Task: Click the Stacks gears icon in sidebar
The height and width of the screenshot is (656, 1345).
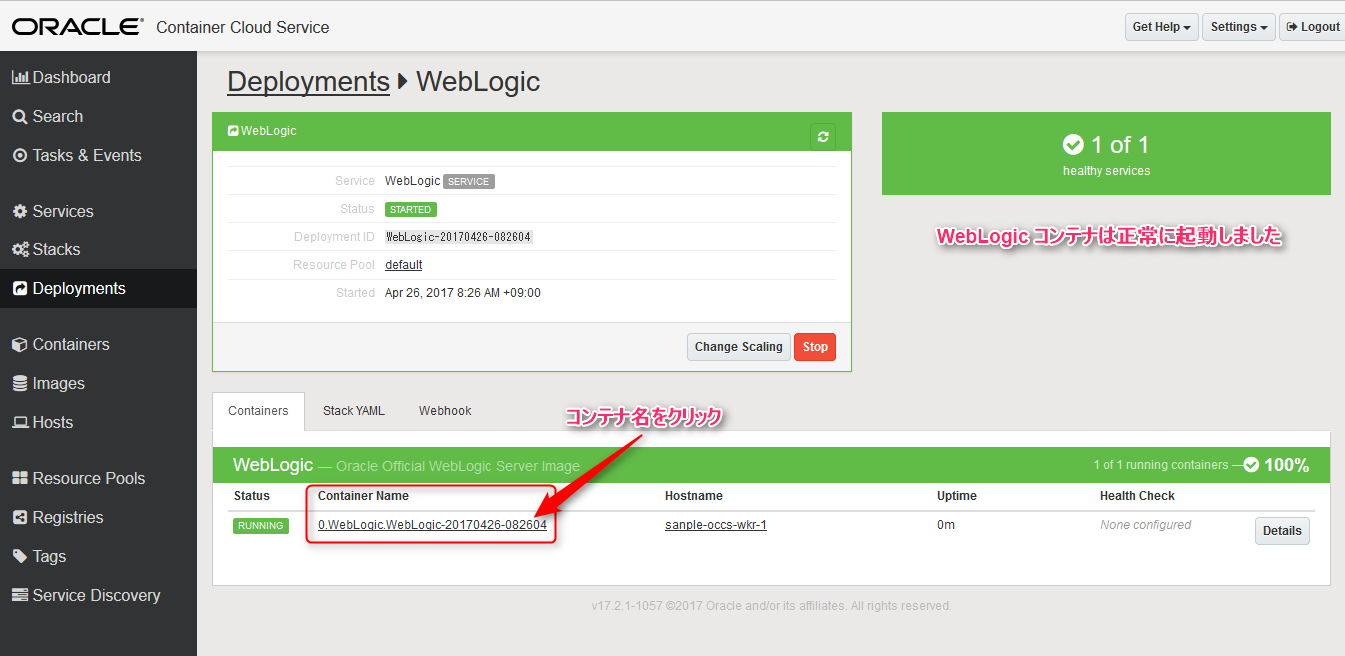Action: 20,249
